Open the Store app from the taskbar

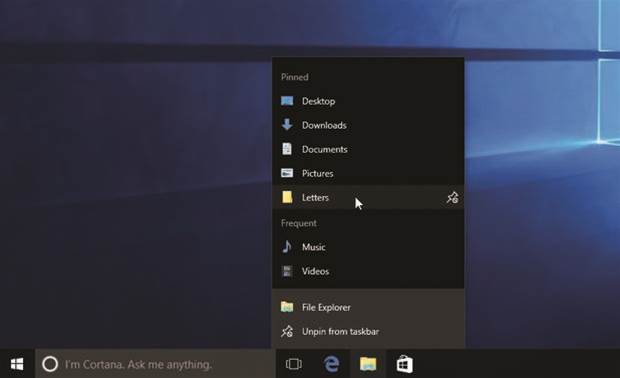point(405,364)
